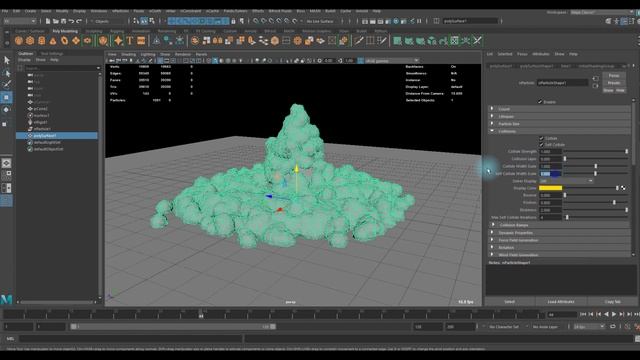Click the first green shelf icon
Image resolution: width=640 pixels, height=360 pixels.
[x=397, y=40]
